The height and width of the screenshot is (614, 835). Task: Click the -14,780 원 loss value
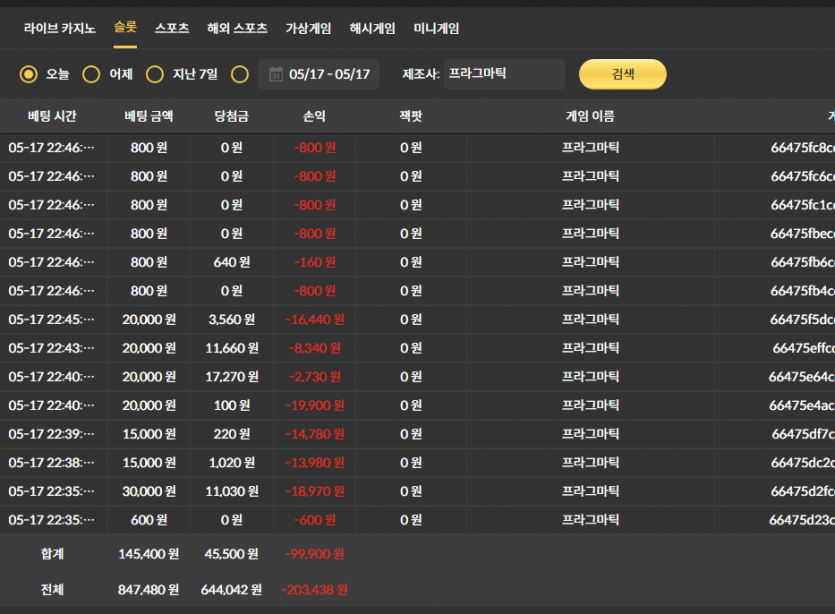(315, 435)
